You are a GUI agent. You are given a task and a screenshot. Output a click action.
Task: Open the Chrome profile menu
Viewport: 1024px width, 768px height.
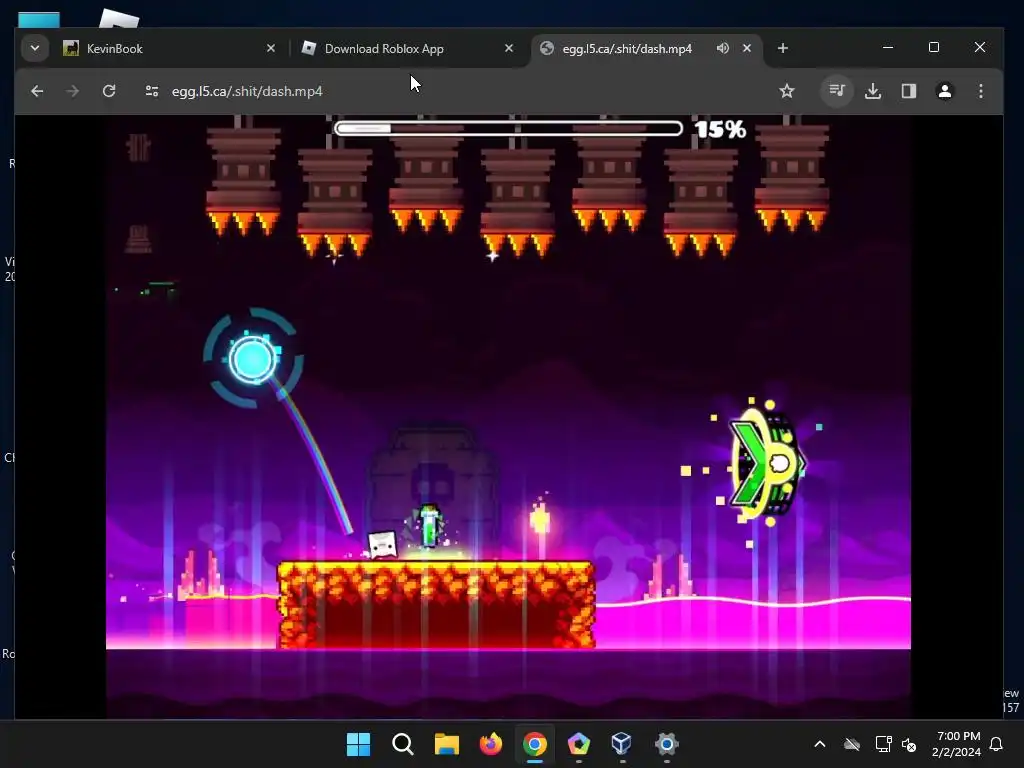click(x=944, y=91)
